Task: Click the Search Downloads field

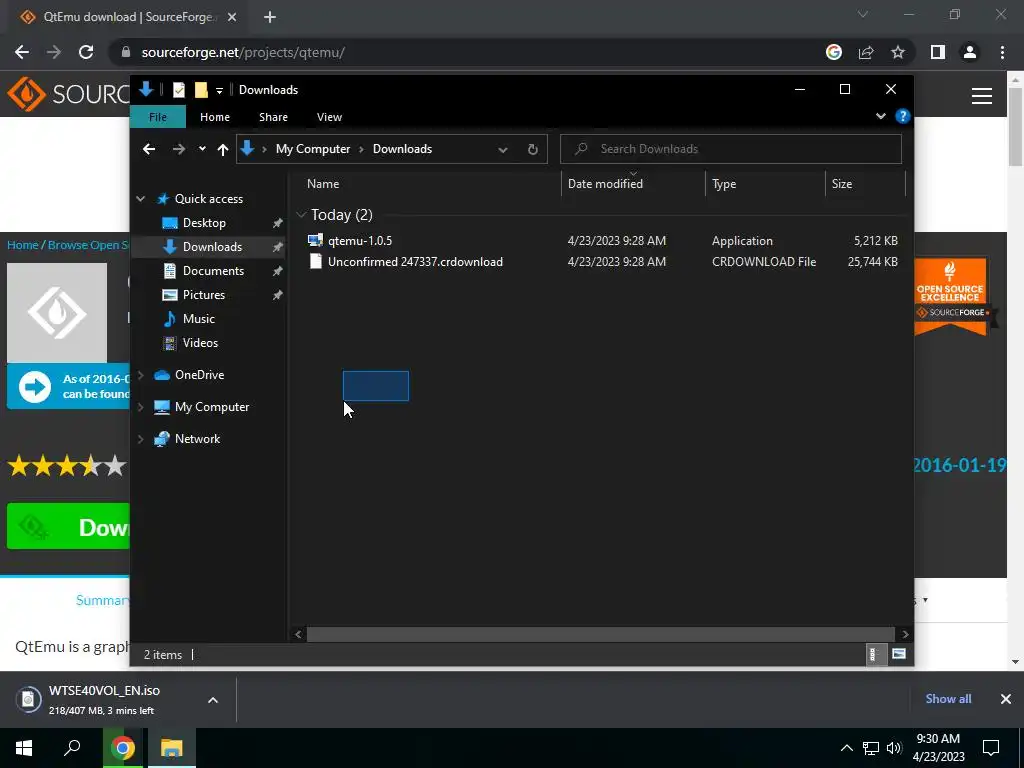Action: click(731, 149)
